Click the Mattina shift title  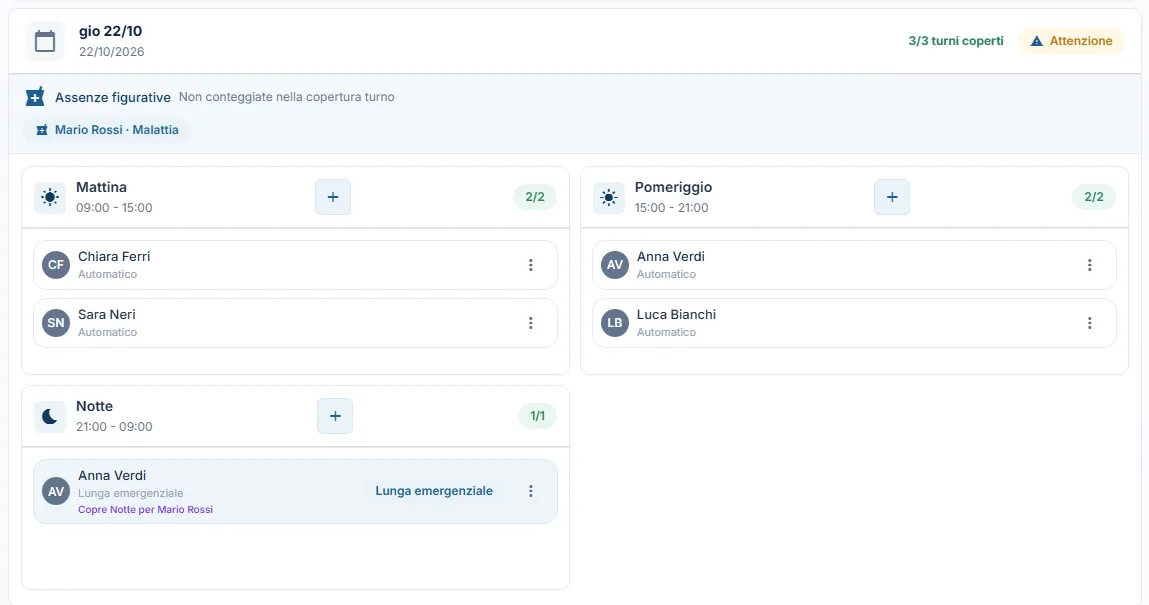(x=101, y=188)
